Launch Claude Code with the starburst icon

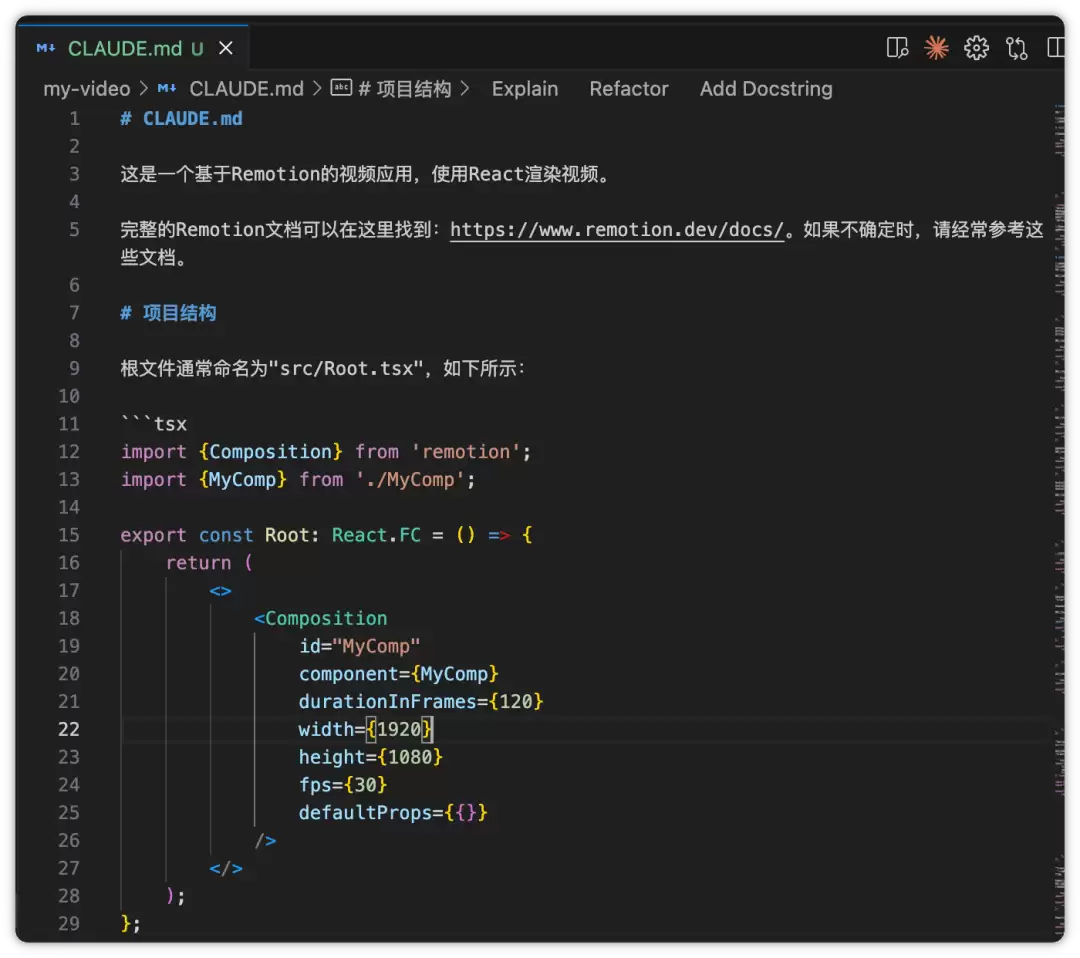[x=936, y=48]
